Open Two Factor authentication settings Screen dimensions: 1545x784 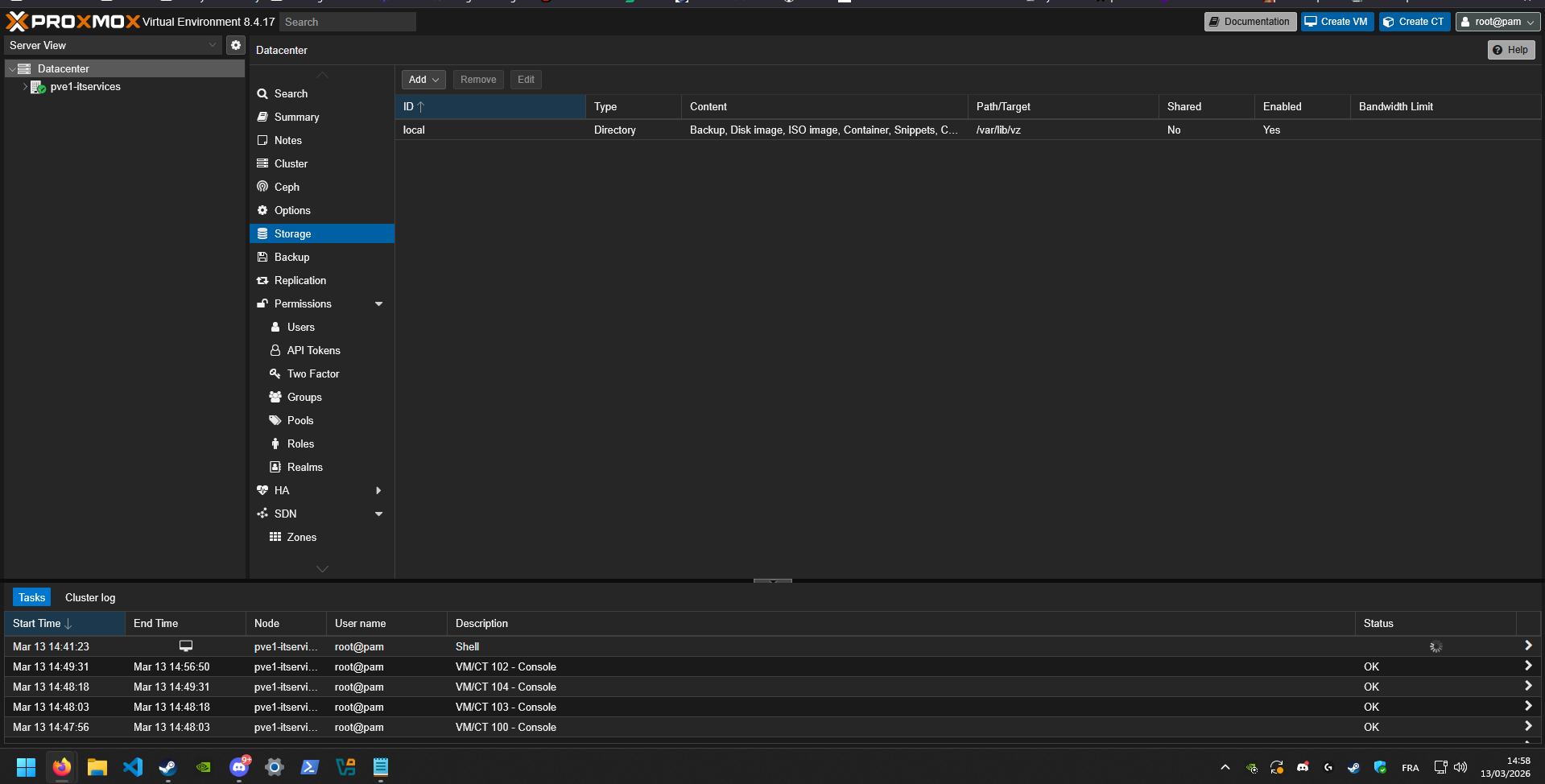pyautogui.click(x=312, y=373)
